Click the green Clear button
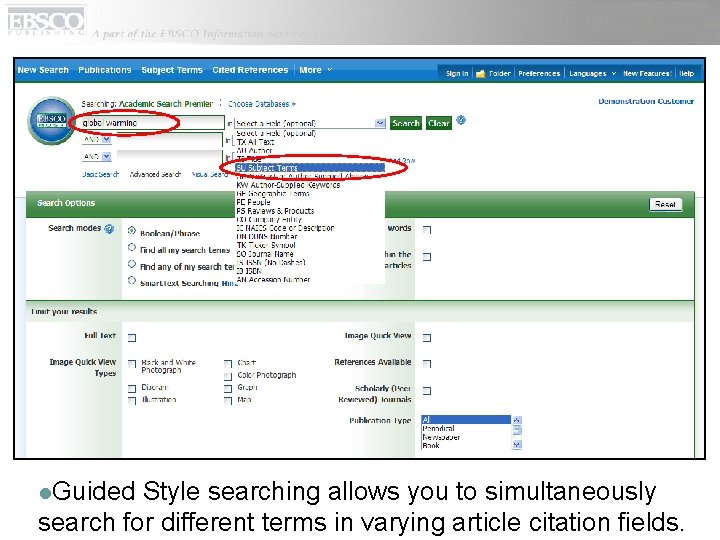Screen dimensions: 720x540 tap(439, 123)
